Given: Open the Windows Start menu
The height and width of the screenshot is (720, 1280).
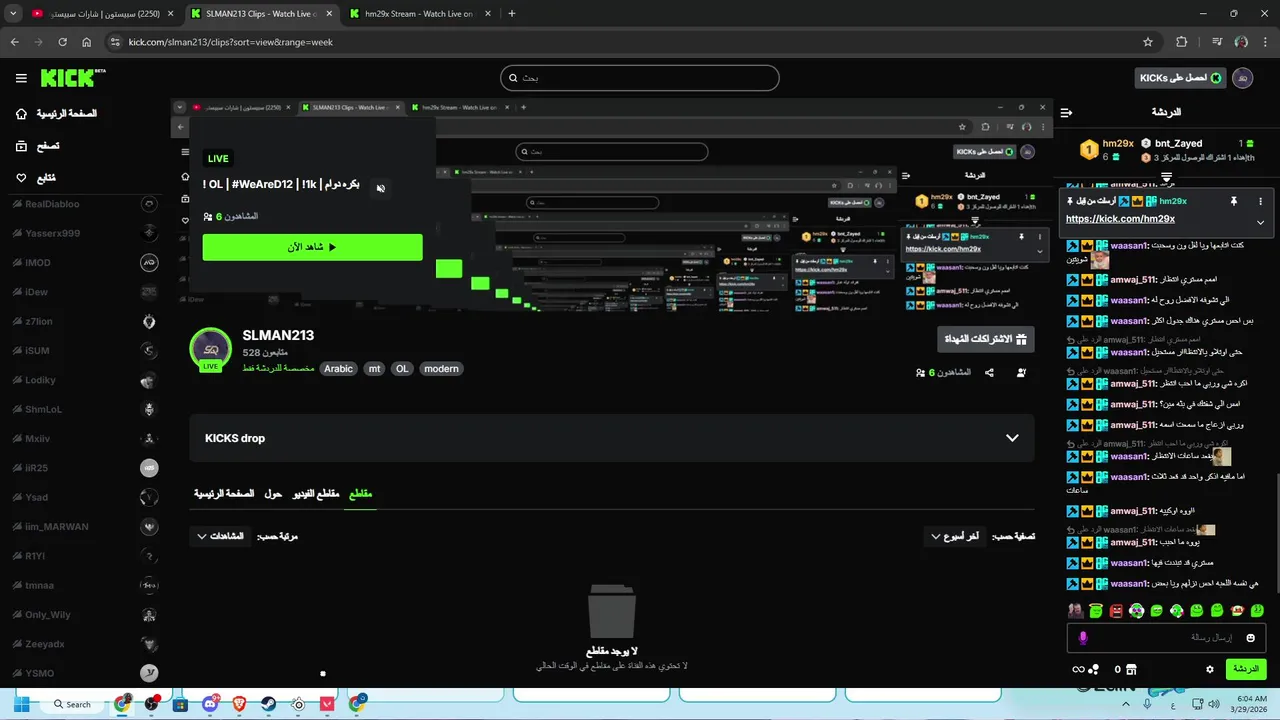Looking at the screenshot, I should pyautogui.click(x=22, y=704).
